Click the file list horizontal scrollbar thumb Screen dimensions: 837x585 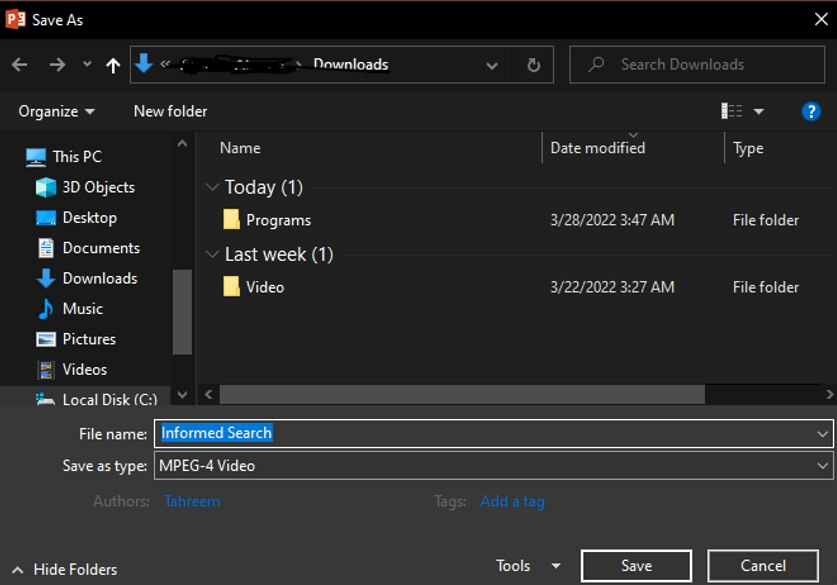pos(462,395)
